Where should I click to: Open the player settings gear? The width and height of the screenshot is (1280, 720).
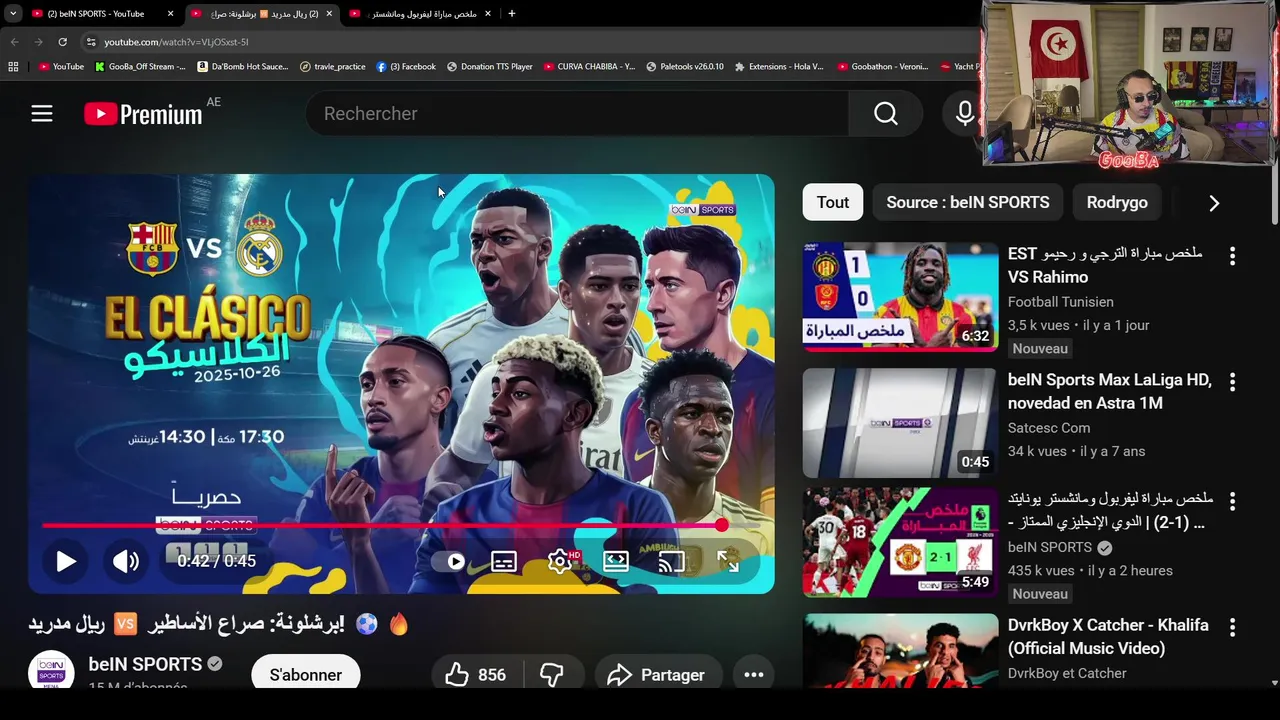point(560,562)
